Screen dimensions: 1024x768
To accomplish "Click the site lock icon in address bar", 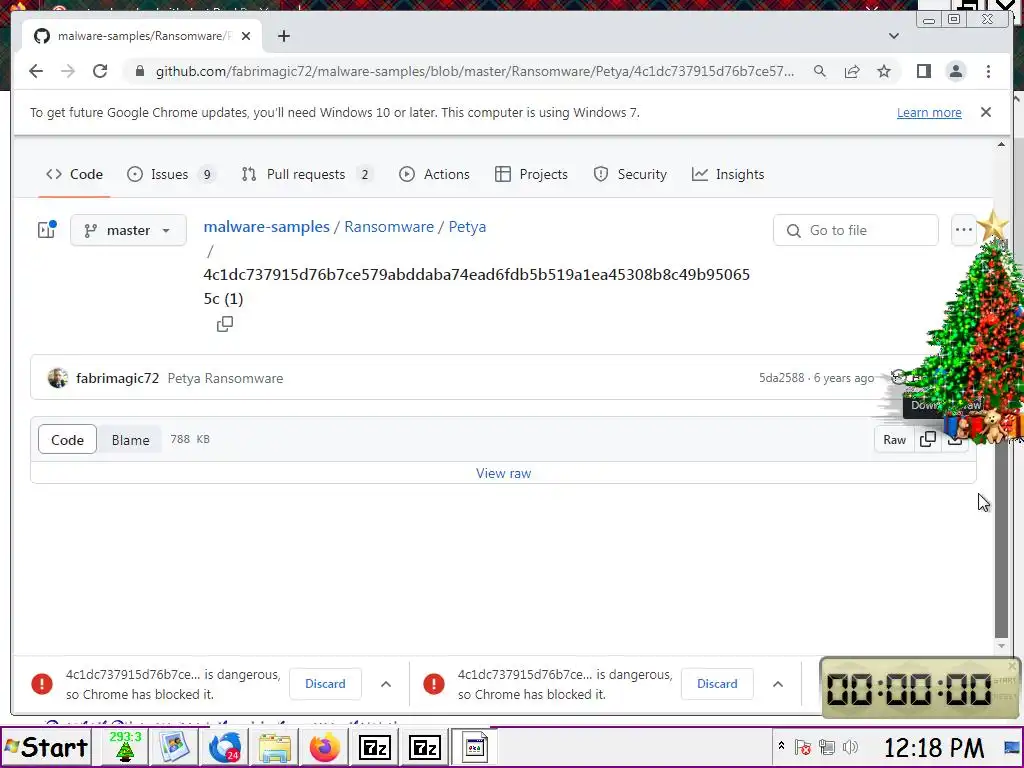I will click(139, 71).
